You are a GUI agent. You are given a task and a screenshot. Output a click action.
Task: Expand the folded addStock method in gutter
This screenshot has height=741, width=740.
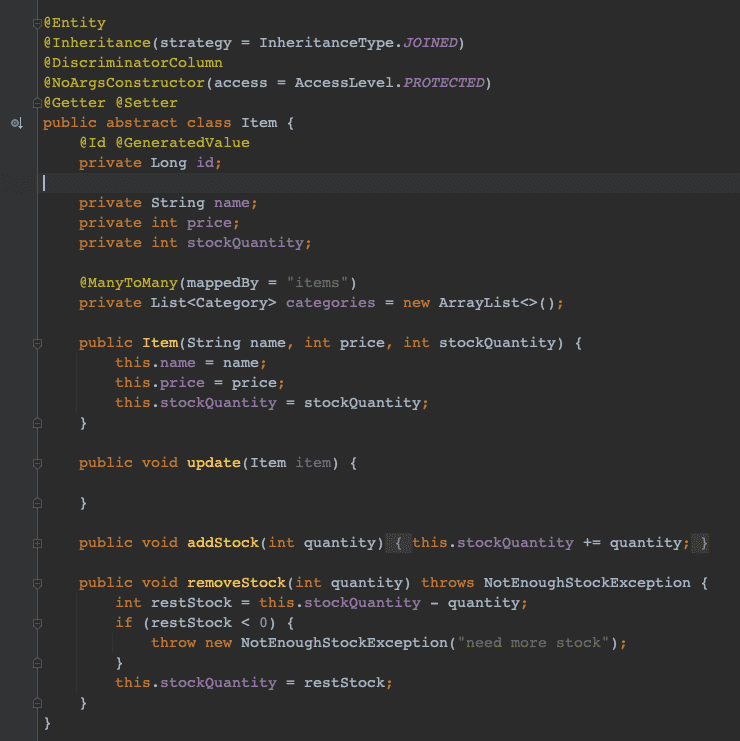click(37, 543)
